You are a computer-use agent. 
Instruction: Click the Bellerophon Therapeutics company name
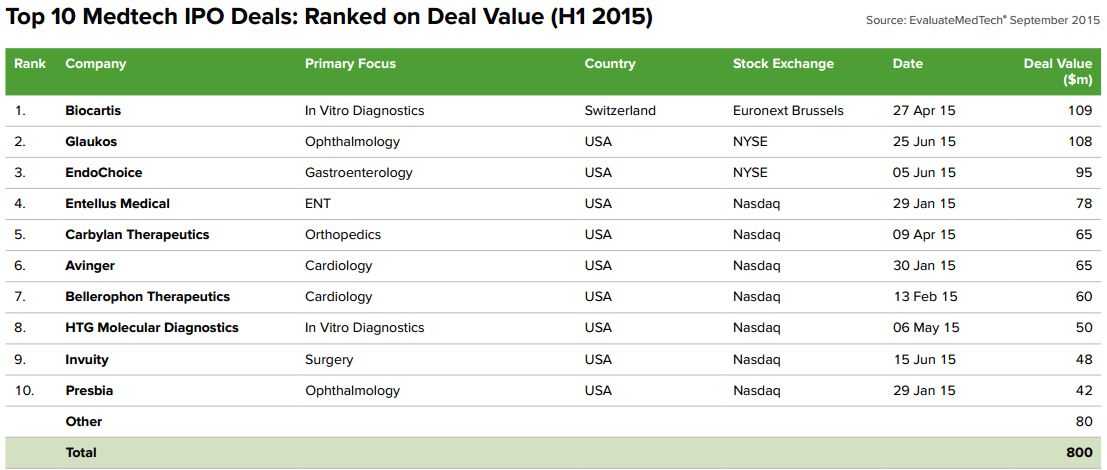[148, 297]
